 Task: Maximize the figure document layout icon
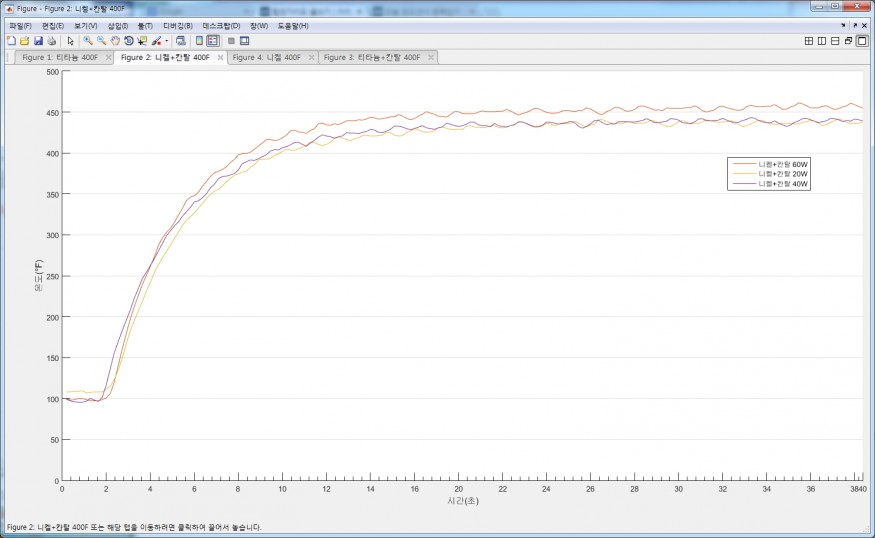(862, 41)
